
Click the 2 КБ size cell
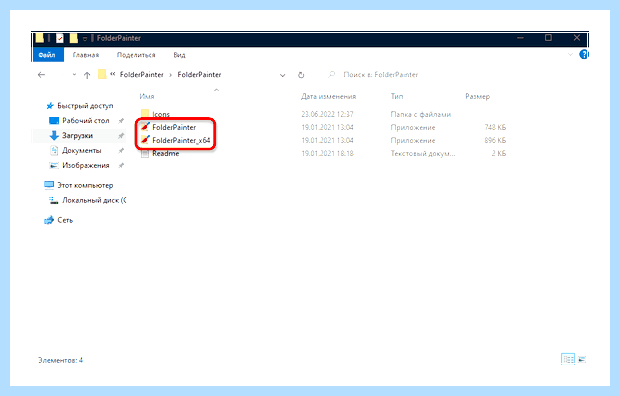[499, 153]
